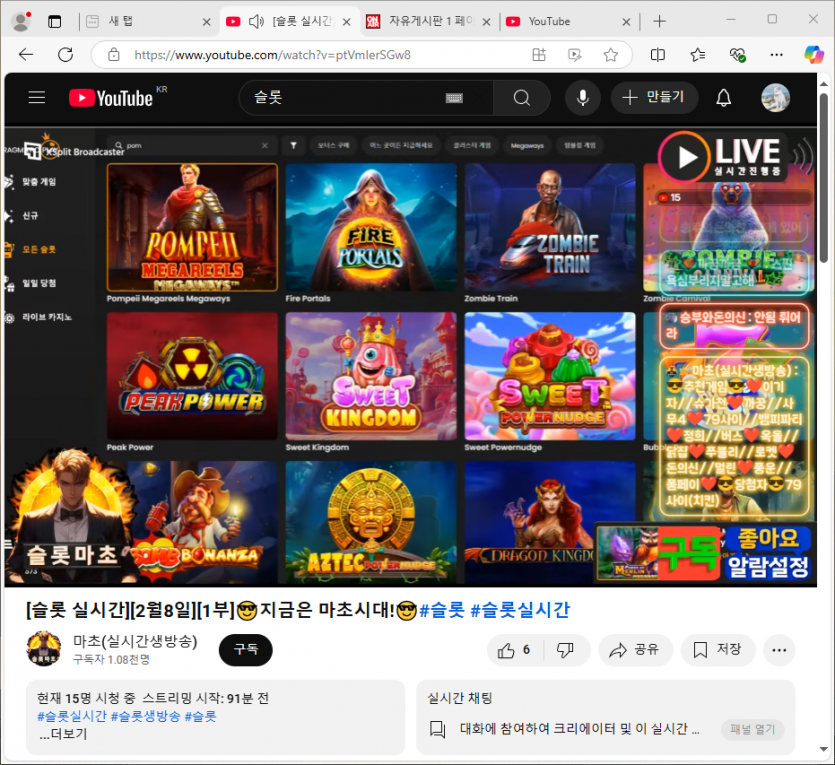Expand description with ...더보기
The height and width of the screenshot is (765, 835).
point(63,734)
